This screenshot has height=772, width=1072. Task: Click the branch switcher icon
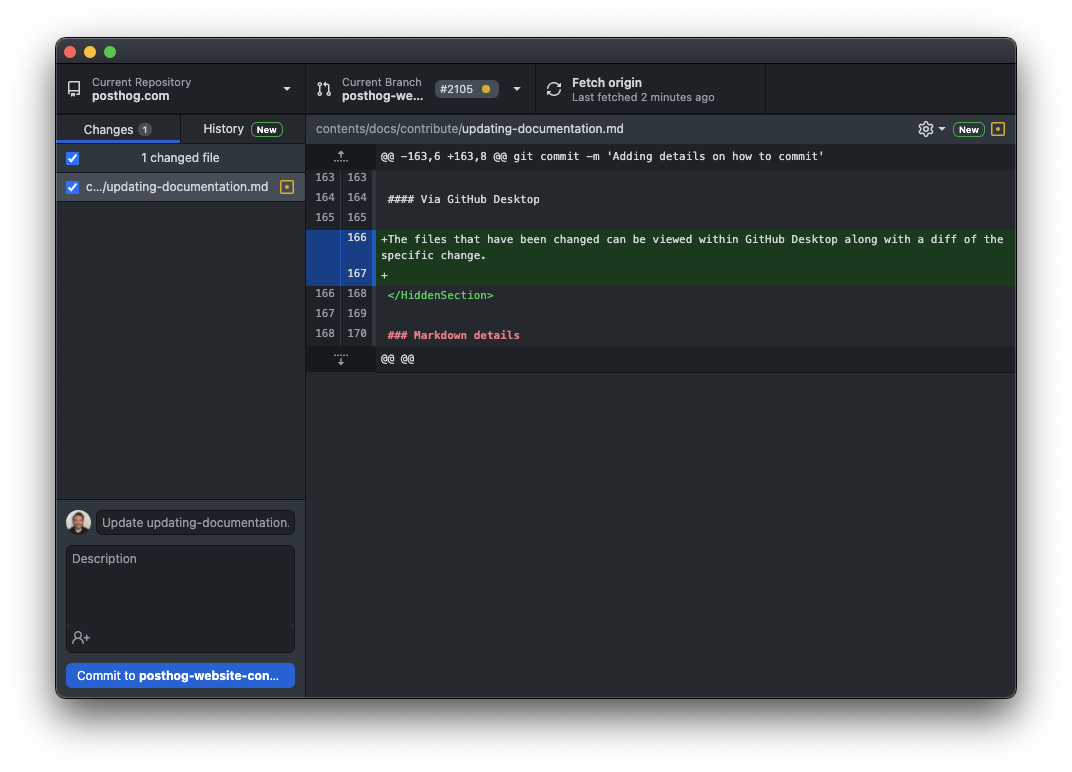(x=324, y=89)
